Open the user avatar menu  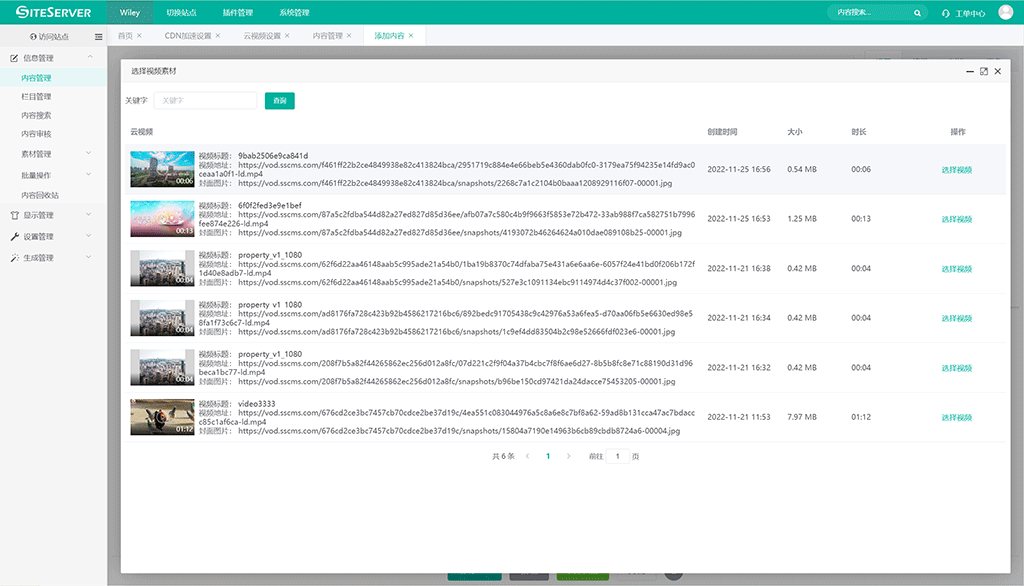1006,12
